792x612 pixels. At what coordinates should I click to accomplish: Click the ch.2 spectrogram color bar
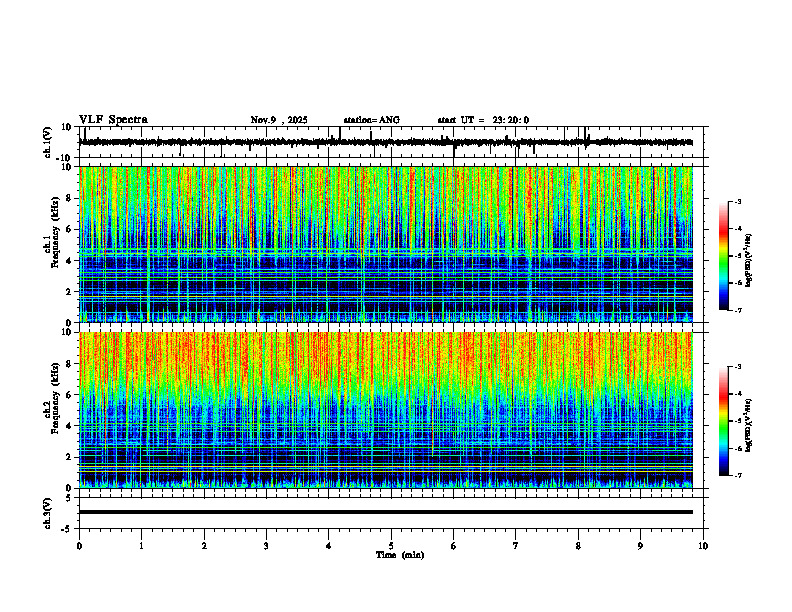pyautogui.click(x=724, y=421)
